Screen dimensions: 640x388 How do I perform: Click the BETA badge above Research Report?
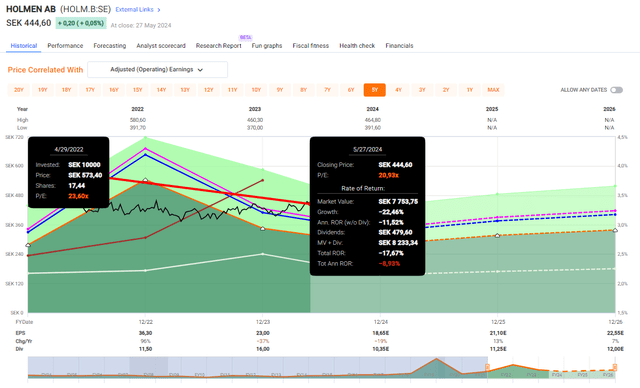pos(246,38)
